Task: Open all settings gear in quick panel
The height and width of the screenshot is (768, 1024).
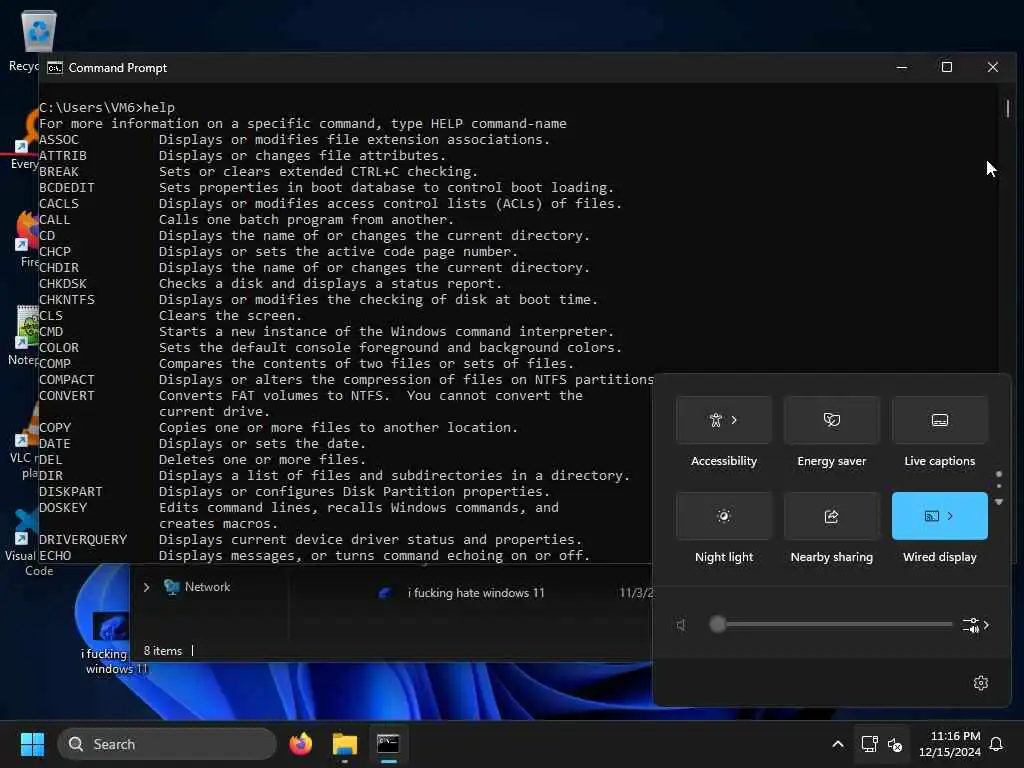Action: click(x=980, y=683)
